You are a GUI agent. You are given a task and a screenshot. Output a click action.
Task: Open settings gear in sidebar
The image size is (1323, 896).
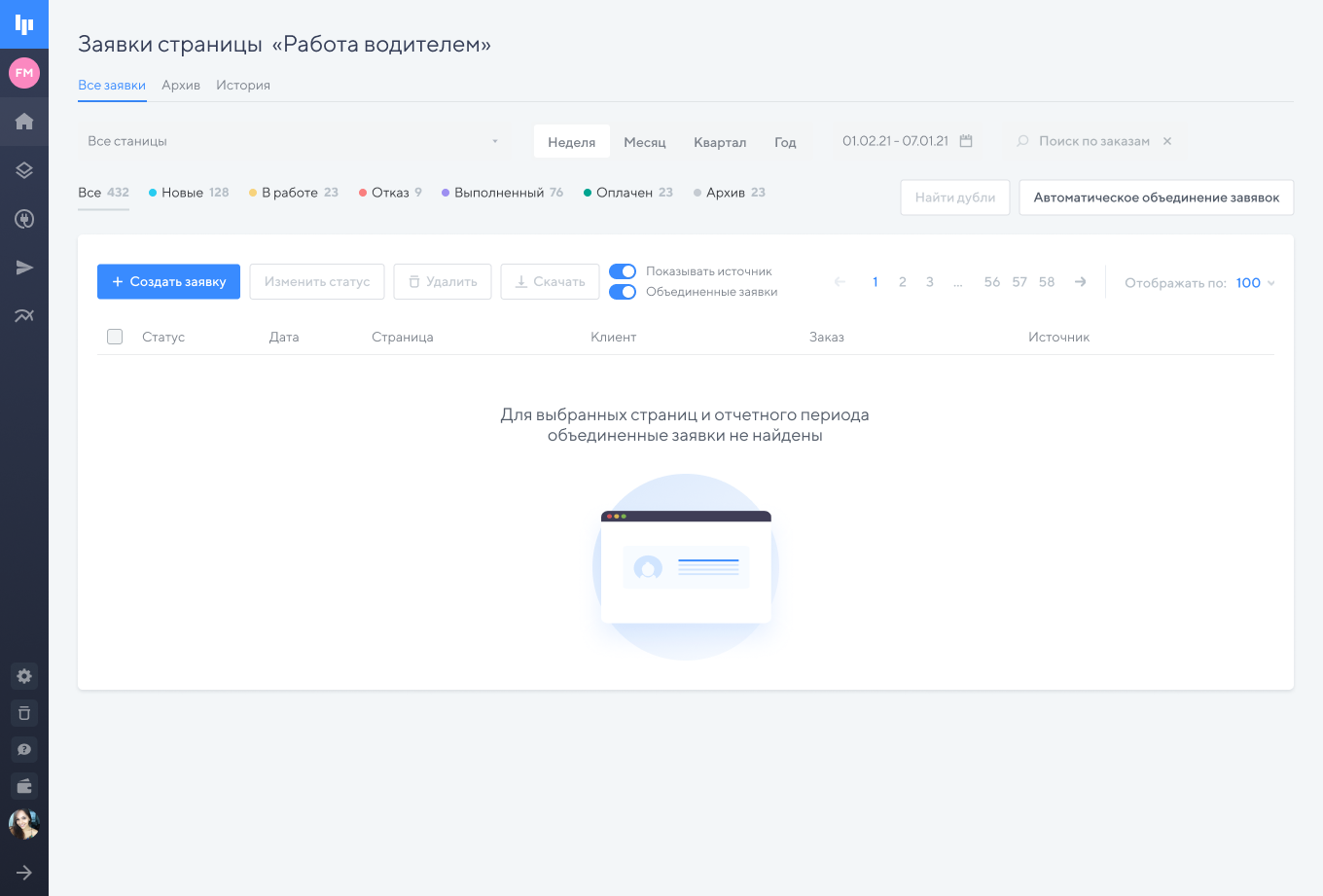pos(24,676)
